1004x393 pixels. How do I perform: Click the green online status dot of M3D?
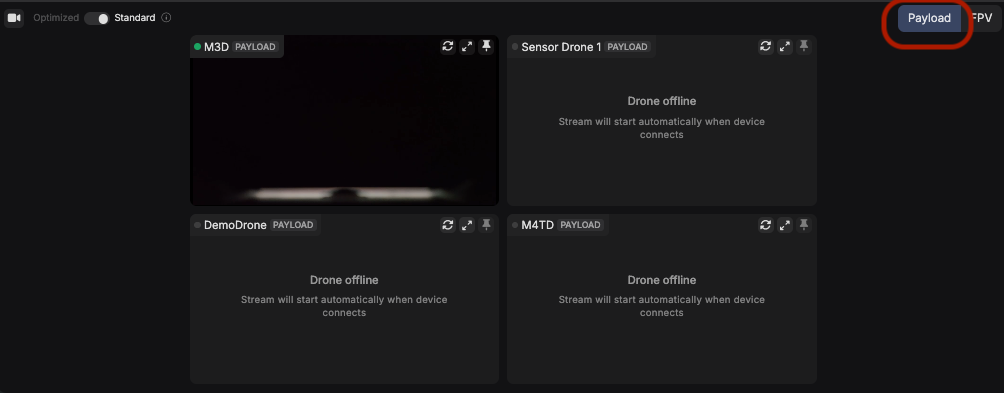[x=197, y=47]
